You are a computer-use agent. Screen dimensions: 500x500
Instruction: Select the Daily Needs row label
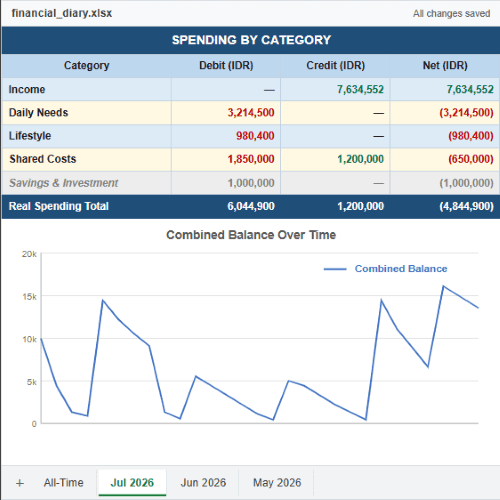(x=38, y=113)
